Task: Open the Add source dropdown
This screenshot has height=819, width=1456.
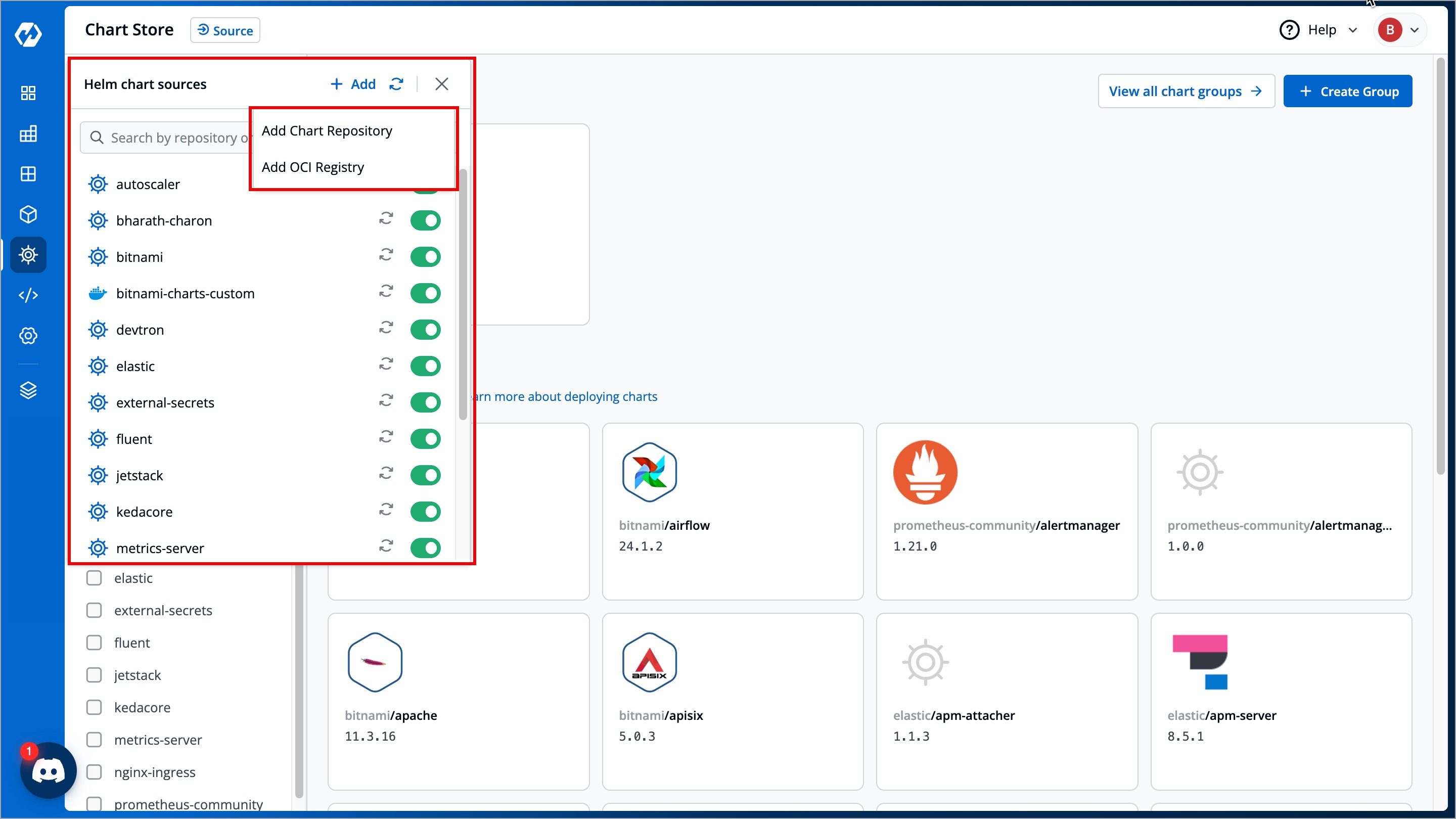Action: tap(353, 84)
